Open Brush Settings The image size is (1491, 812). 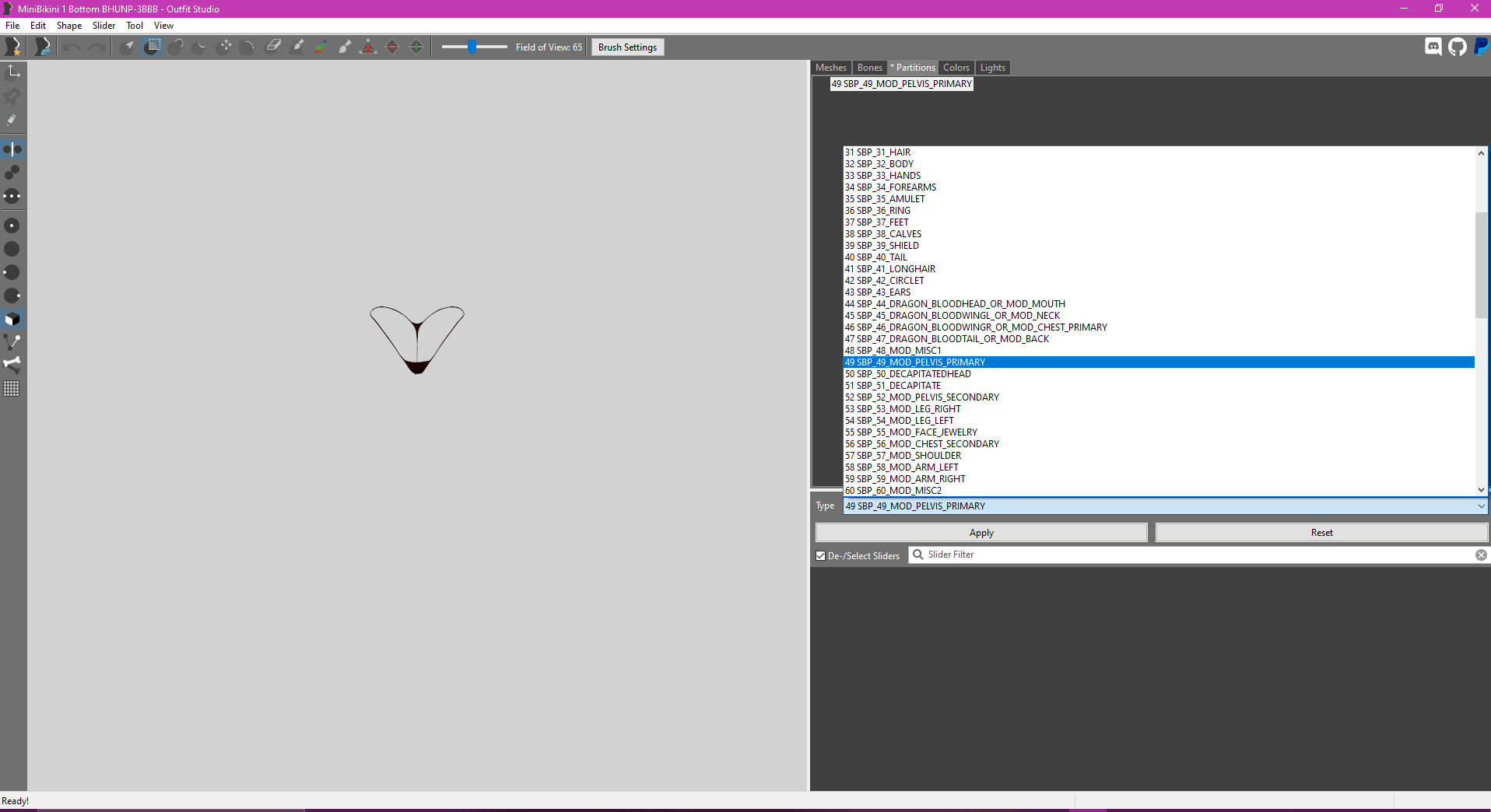point(627,47)
